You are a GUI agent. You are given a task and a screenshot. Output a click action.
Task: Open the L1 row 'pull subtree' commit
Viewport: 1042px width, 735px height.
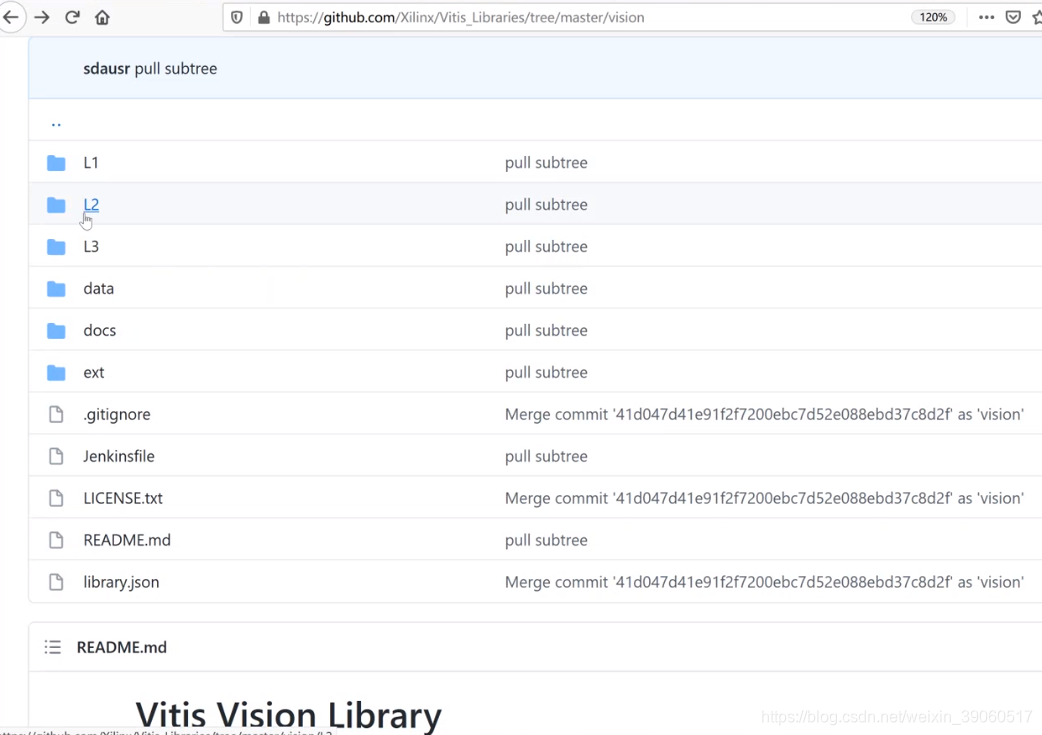click(546, 163)
